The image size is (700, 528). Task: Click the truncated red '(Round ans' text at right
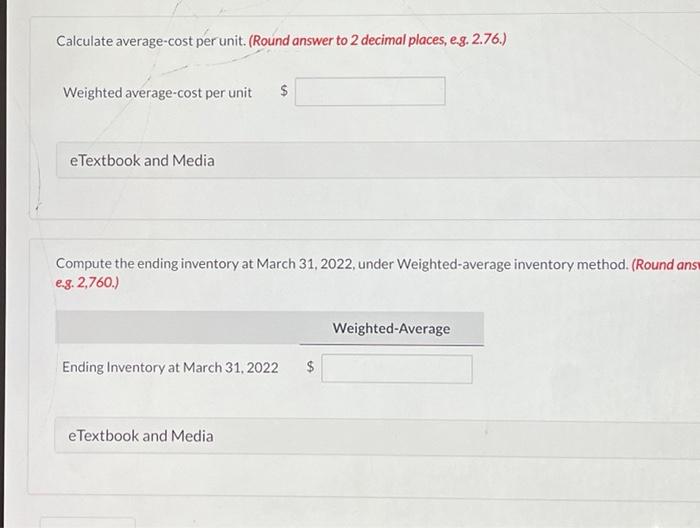[666, 265]
